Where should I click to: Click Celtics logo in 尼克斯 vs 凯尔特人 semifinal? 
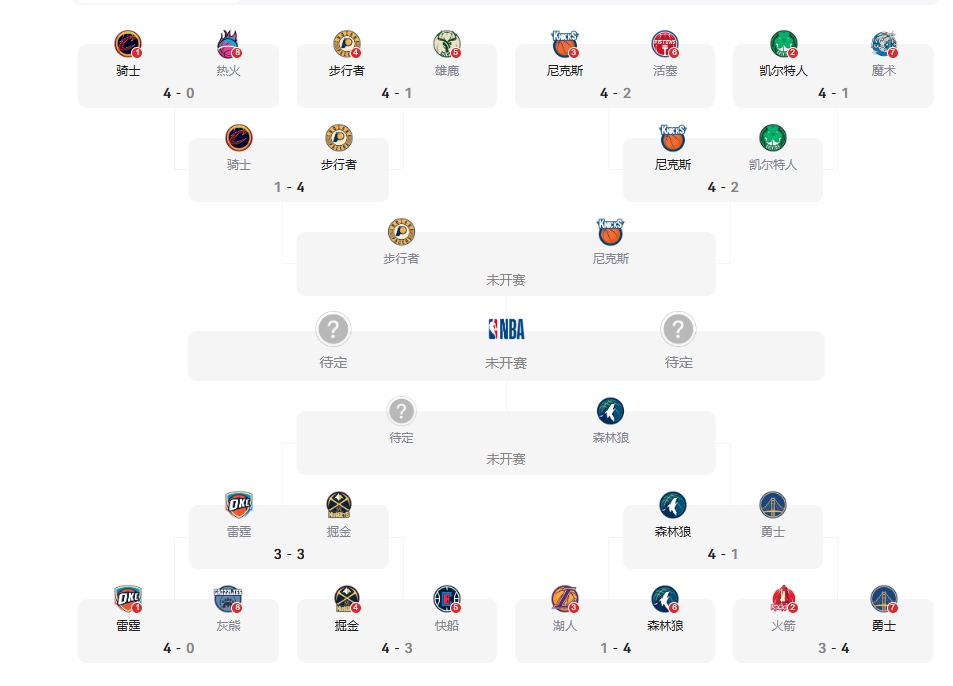tap(773, 138)
